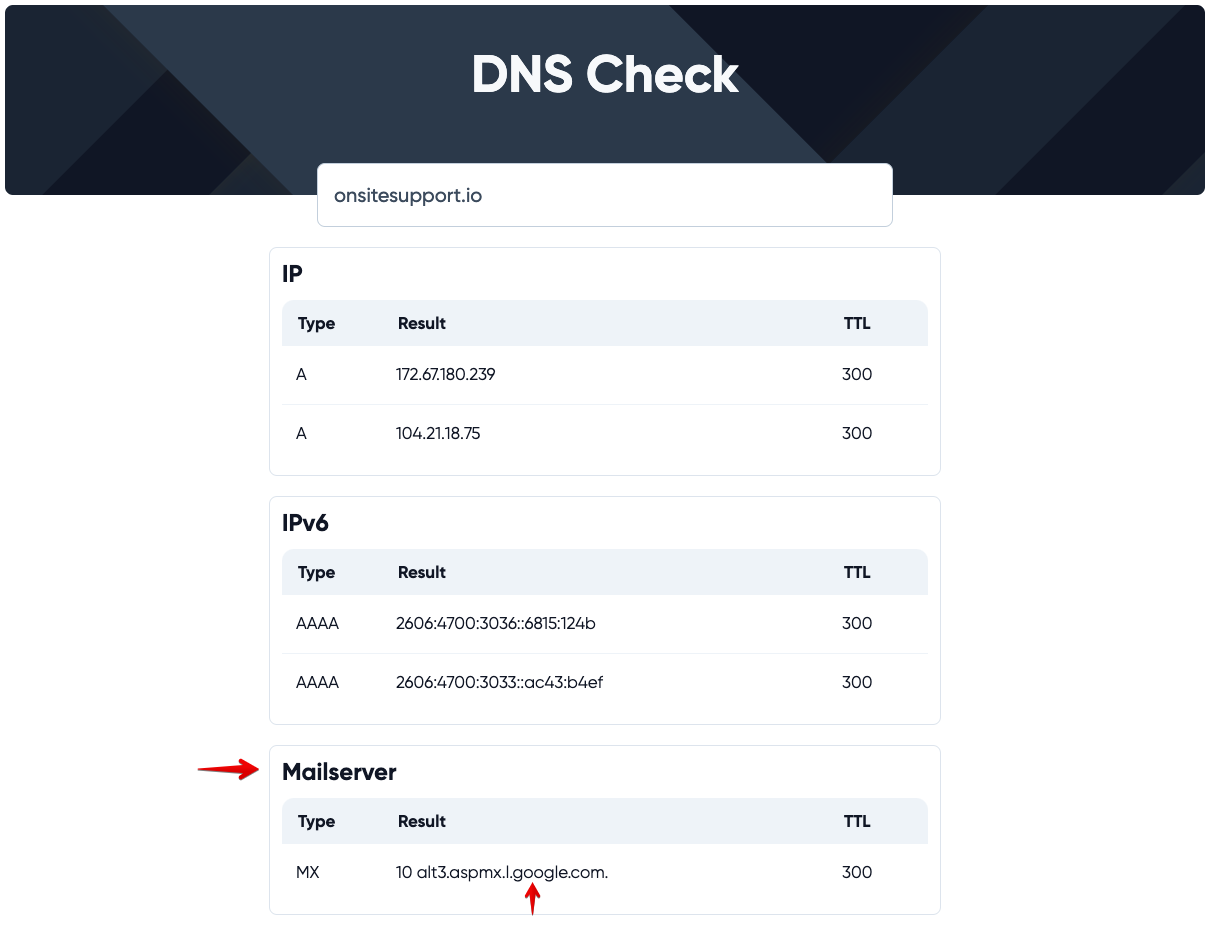Image resolution: width=1210 pixels, height=933 pixels.
Task: Click the Type column header in IP table
Action: [316, 323]
